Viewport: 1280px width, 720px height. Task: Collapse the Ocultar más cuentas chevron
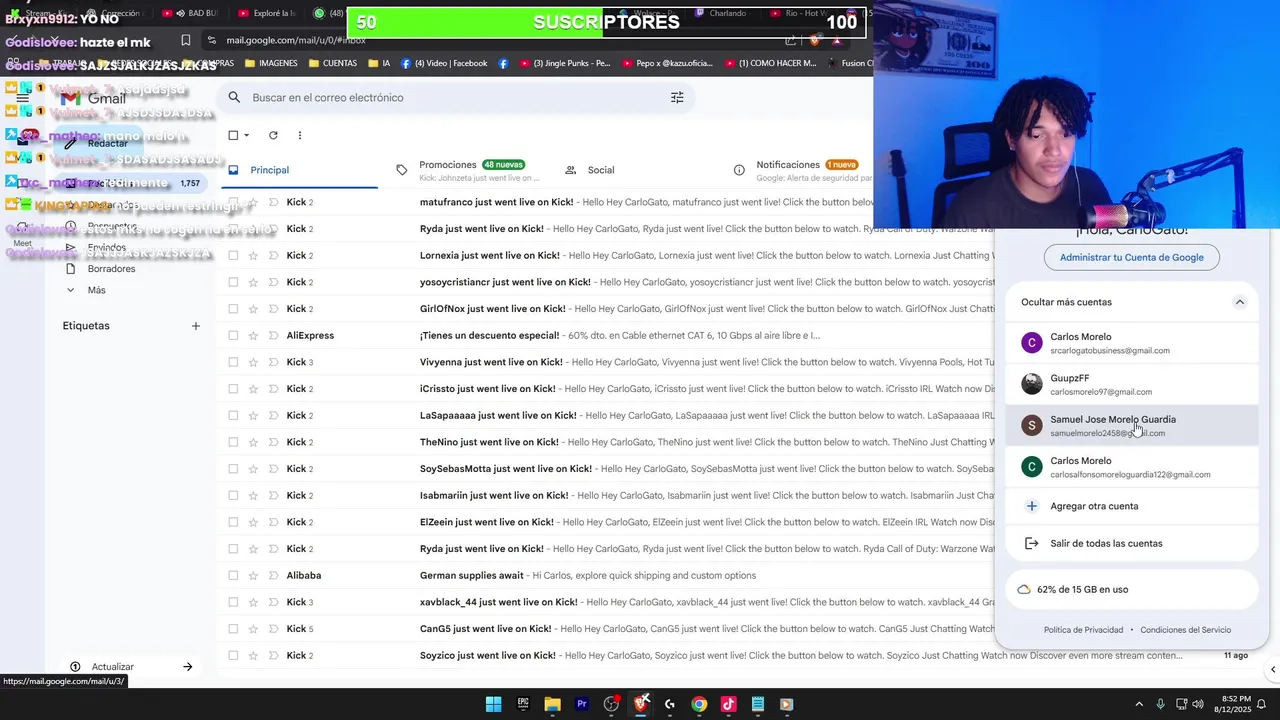pyautogui.click(x=1239, y=302)
